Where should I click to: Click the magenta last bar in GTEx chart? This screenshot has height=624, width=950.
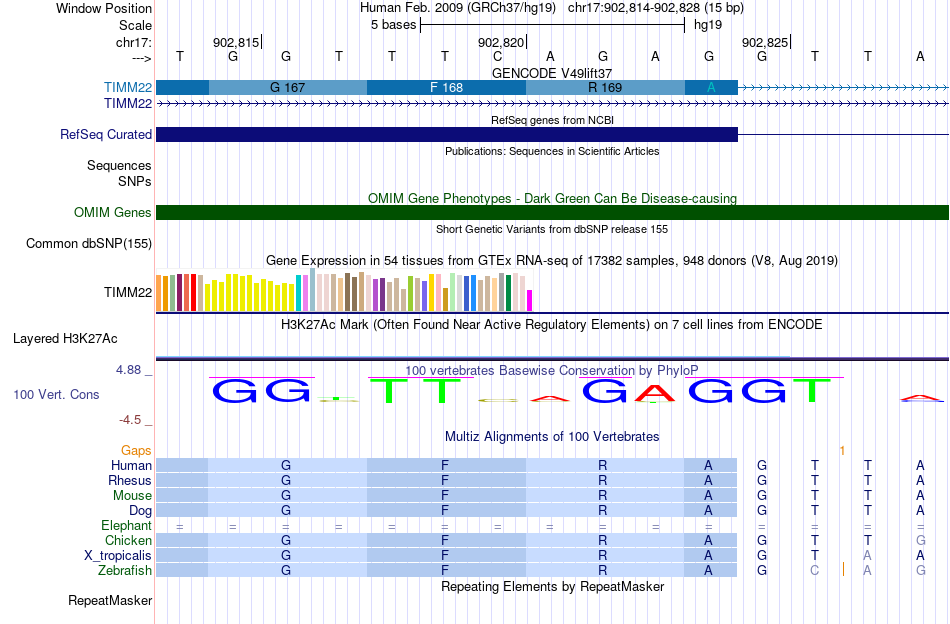pyautogui.click(x=530, y=300)
